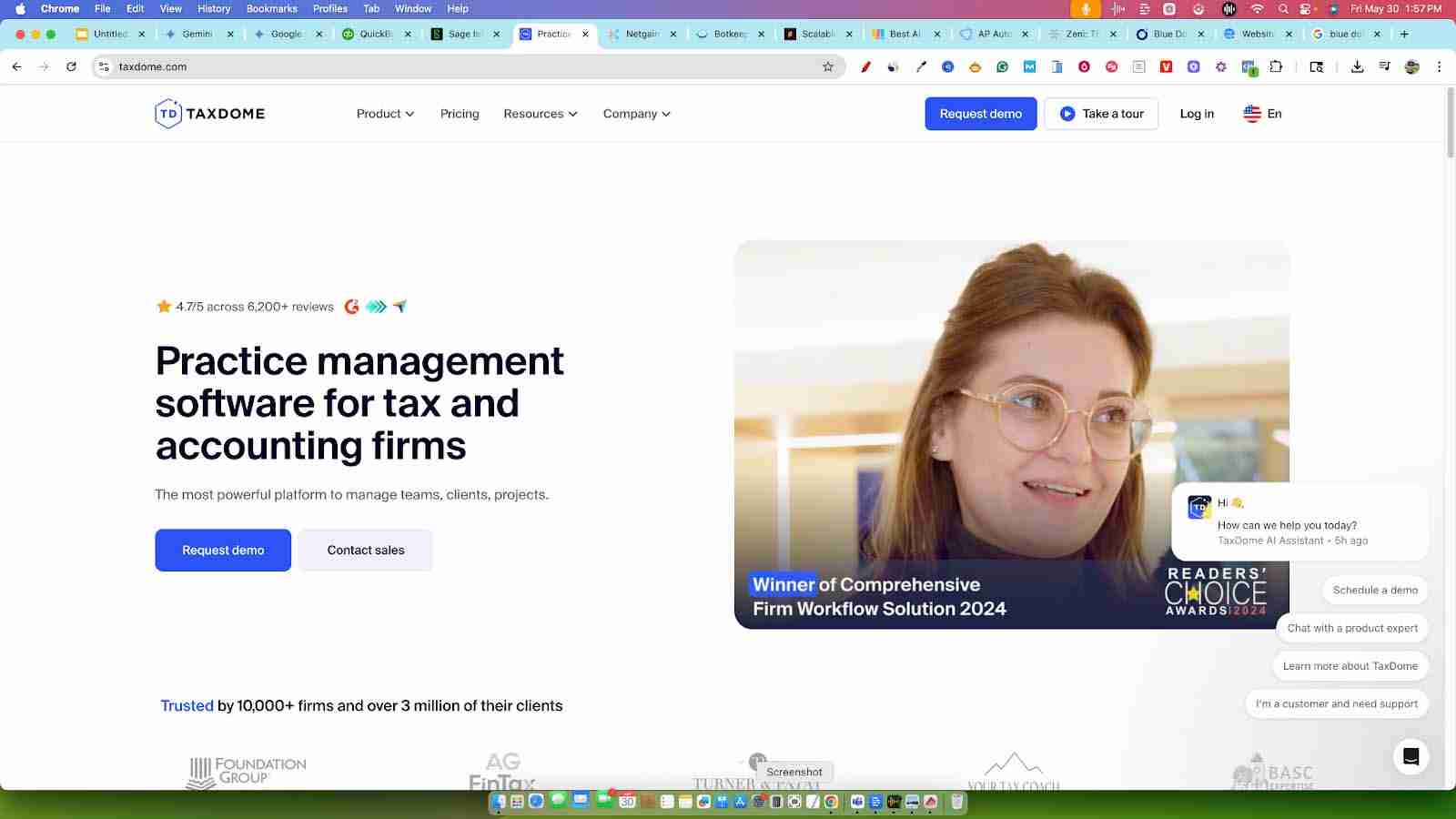Reload the page using the refresh icon
Screen dimensions: 1456x819
pyautogui.click(x=71, y=66)
